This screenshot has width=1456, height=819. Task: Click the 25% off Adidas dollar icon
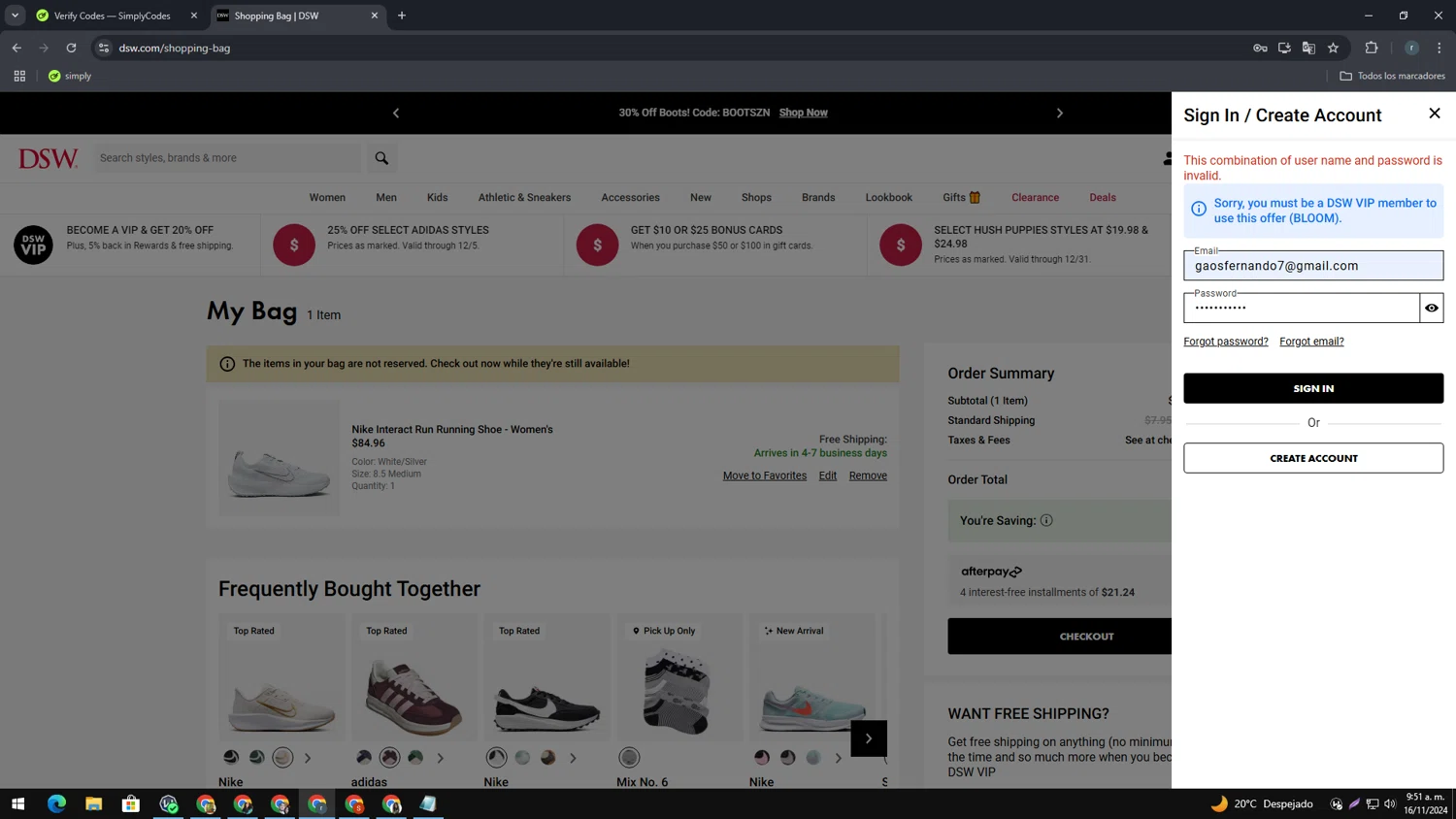(294, 245)
